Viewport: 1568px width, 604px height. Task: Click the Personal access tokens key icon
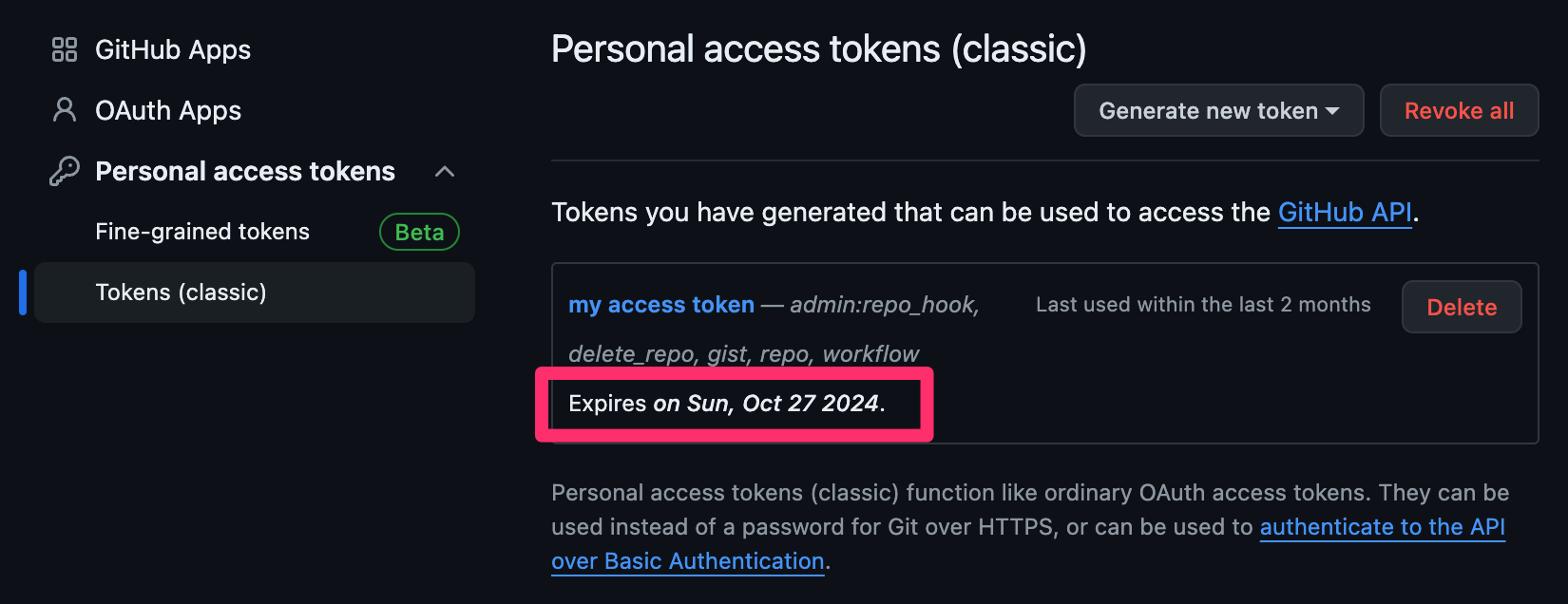coord(64,171)
